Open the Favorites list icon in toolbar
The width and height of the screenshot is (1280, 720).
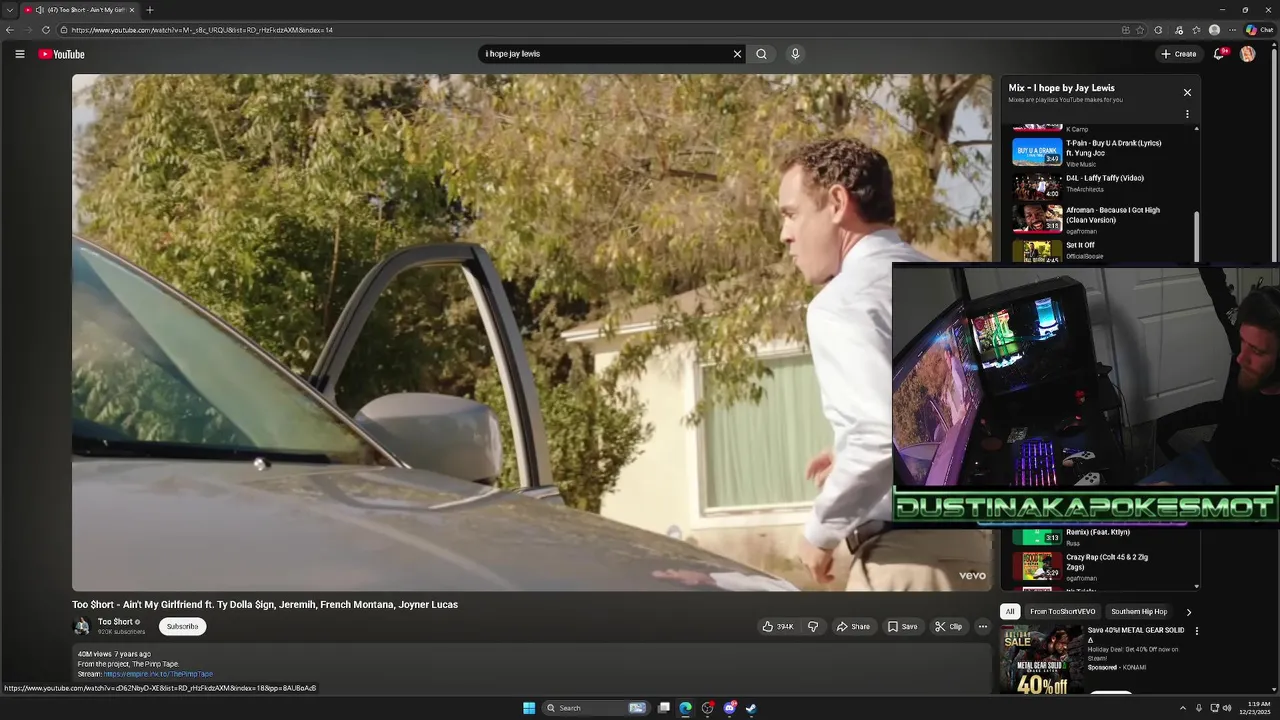coord(1196,30)
